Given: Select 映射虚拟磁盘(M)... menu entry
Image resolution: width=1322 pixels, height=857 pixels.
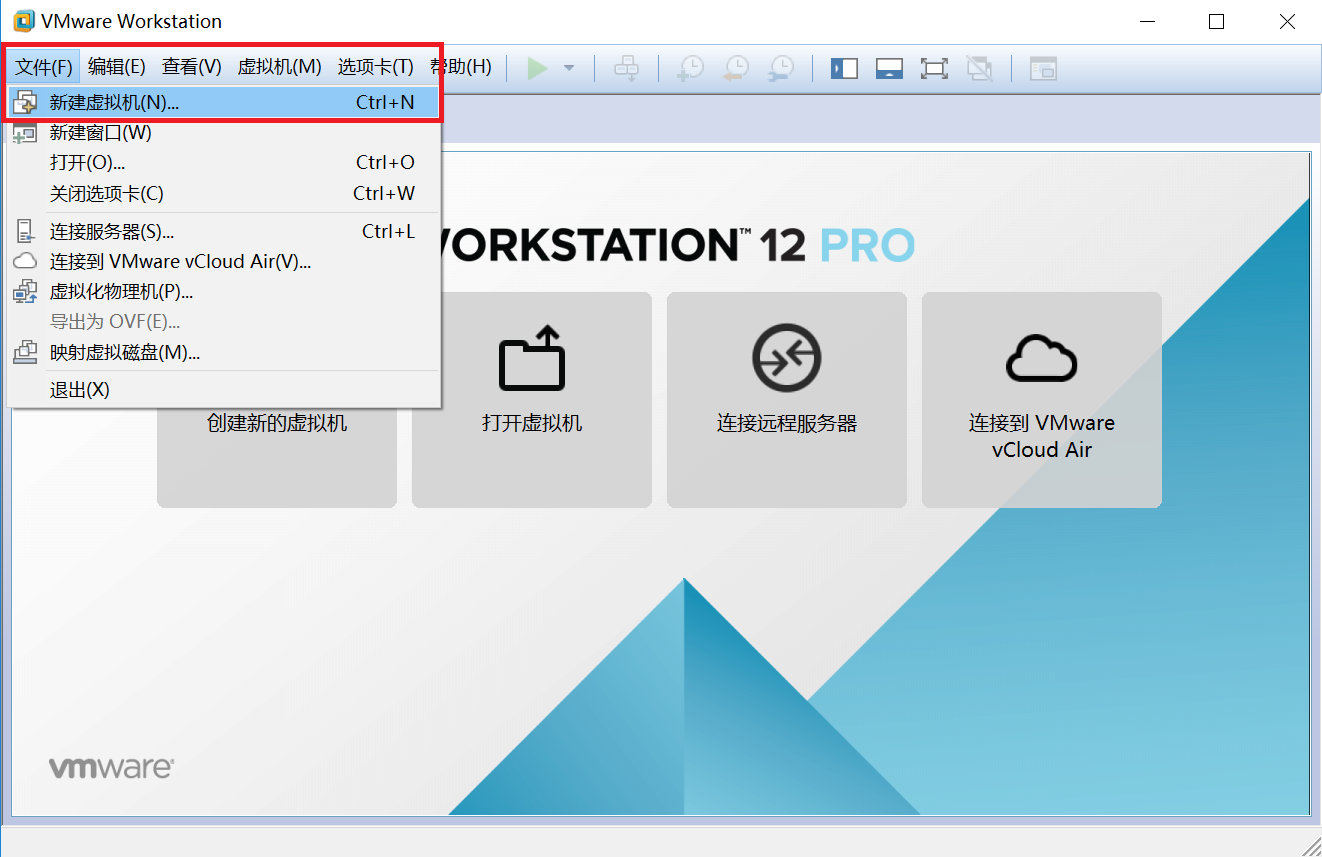Looking at the screenshot, I should pyautogui.click(x=223, y=352).
